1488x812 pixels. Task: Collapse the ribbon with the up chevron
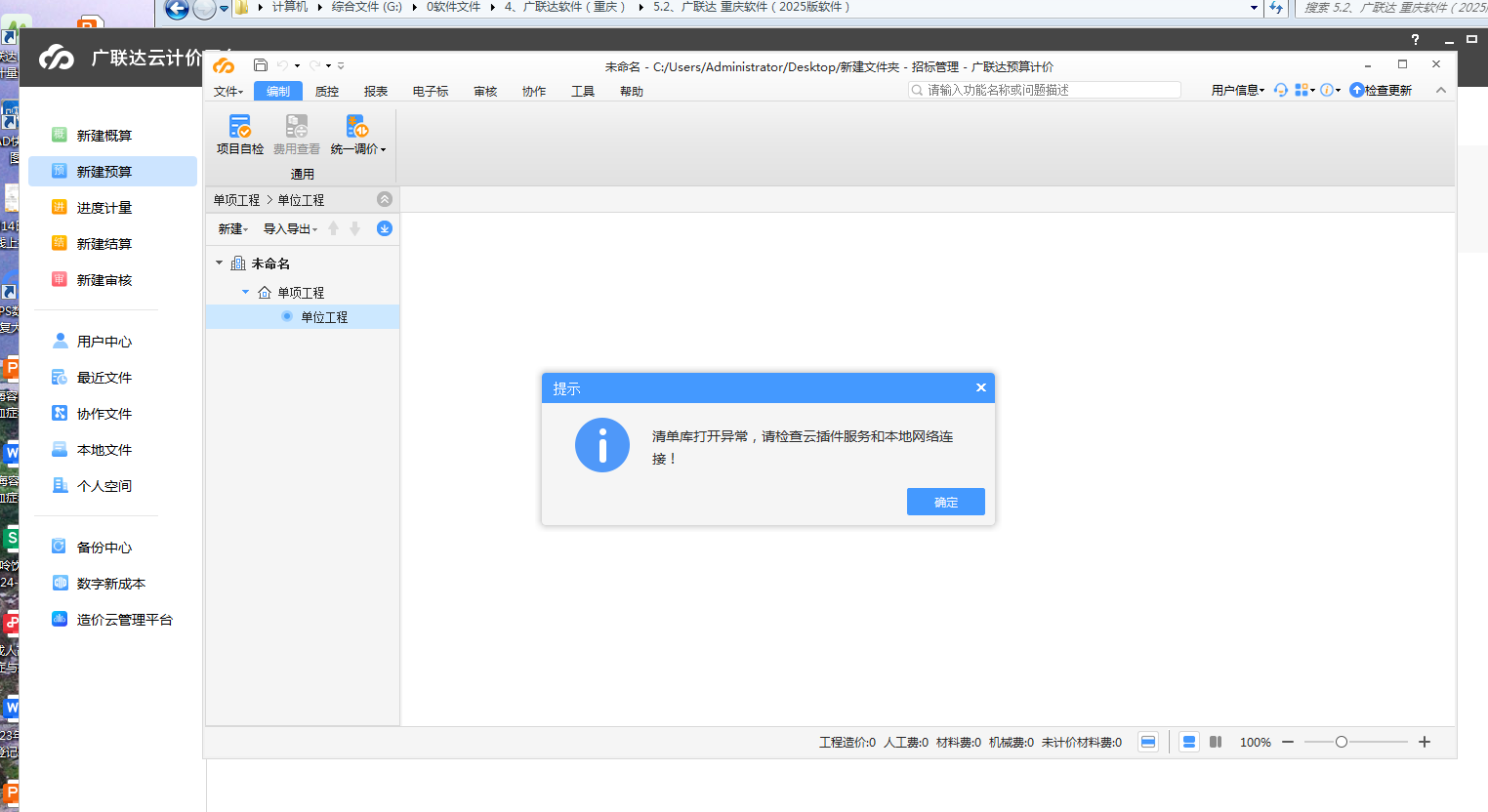[1441, 90]
